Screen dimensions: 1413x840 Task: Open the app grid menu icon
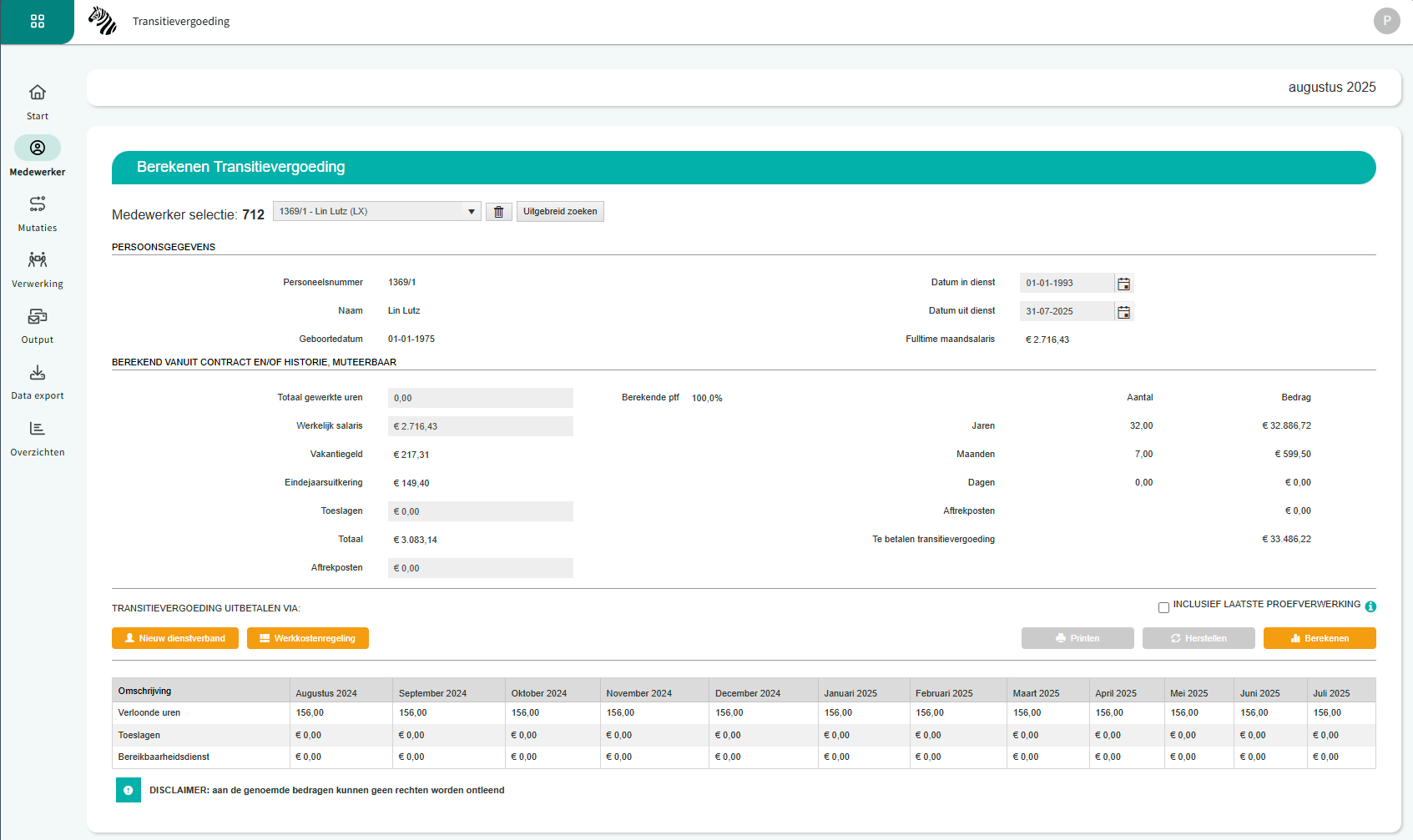38,21
